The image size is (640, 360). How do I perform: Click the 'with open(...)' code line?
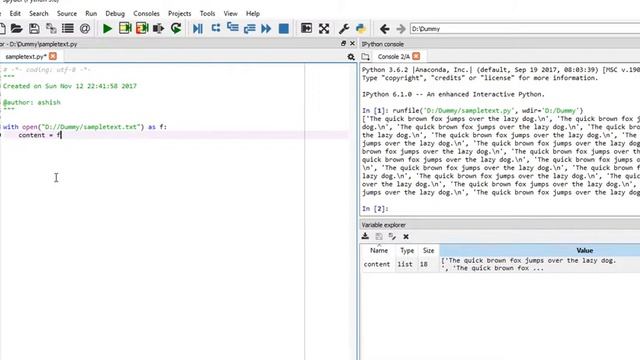coord(85,127)
